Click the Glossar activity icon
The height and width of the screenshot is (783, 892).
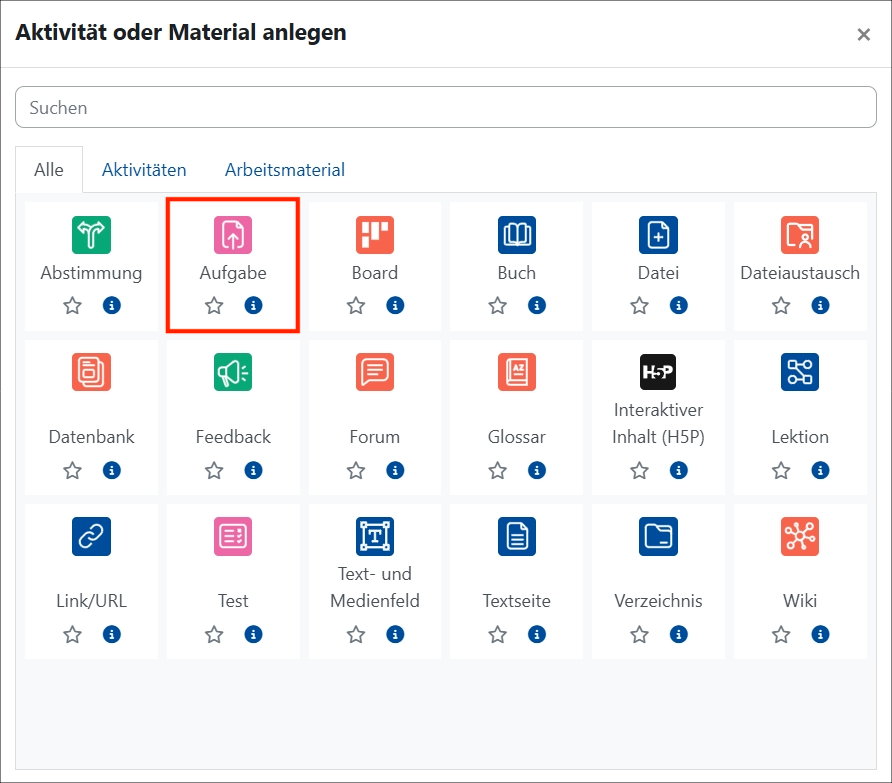(x=516, y=371)
